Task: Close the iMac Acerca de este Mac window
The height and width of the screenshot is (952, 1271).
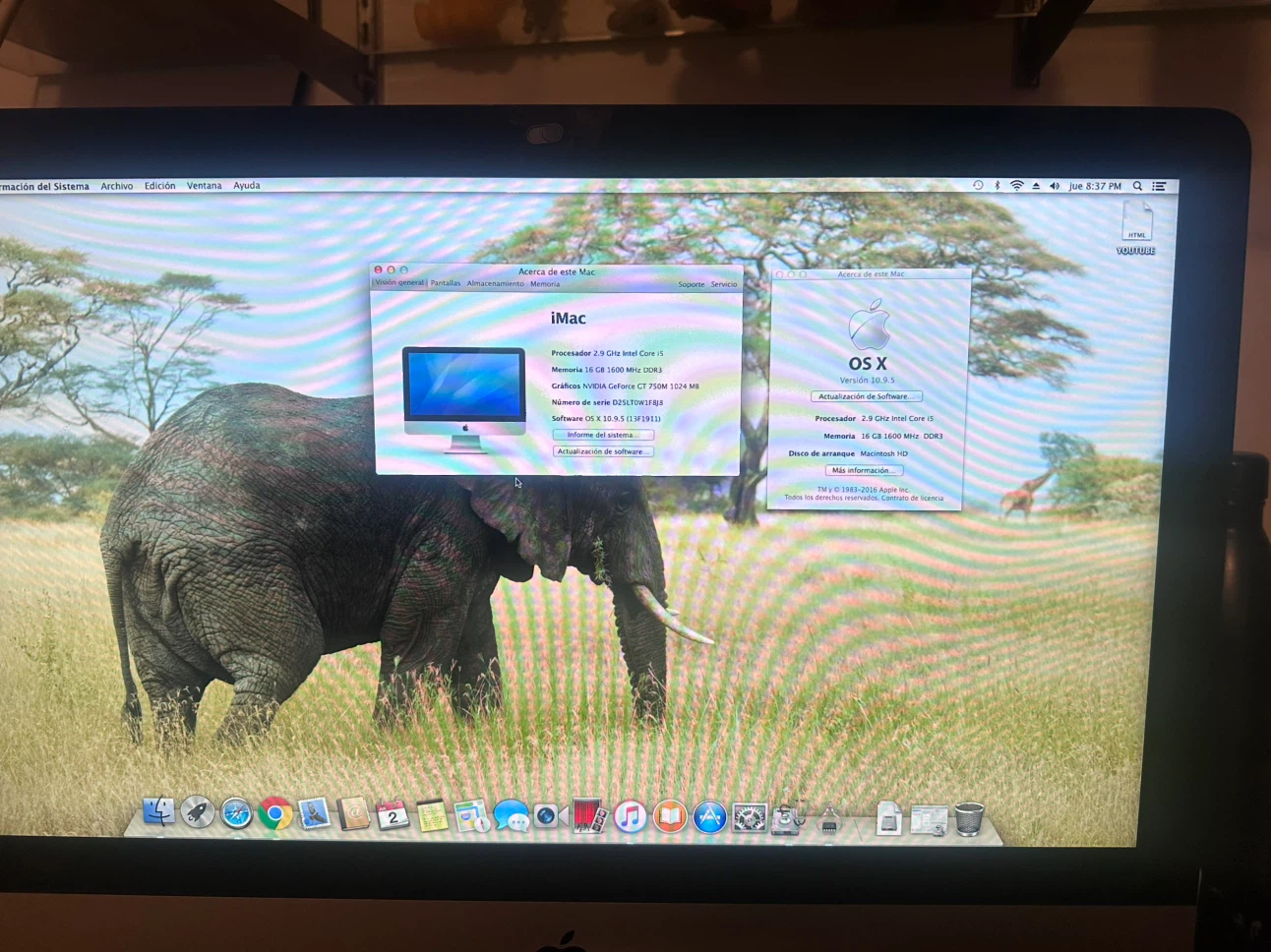Action: point(378,269)
